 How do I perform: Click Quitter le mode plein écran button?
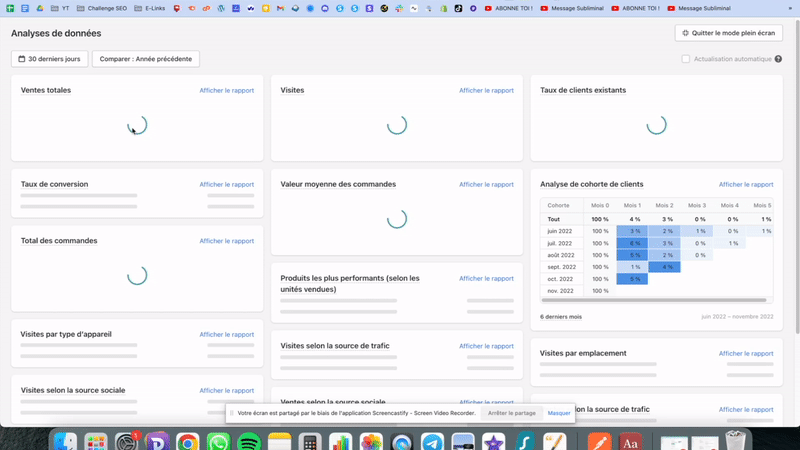click(x=729, y=33)
